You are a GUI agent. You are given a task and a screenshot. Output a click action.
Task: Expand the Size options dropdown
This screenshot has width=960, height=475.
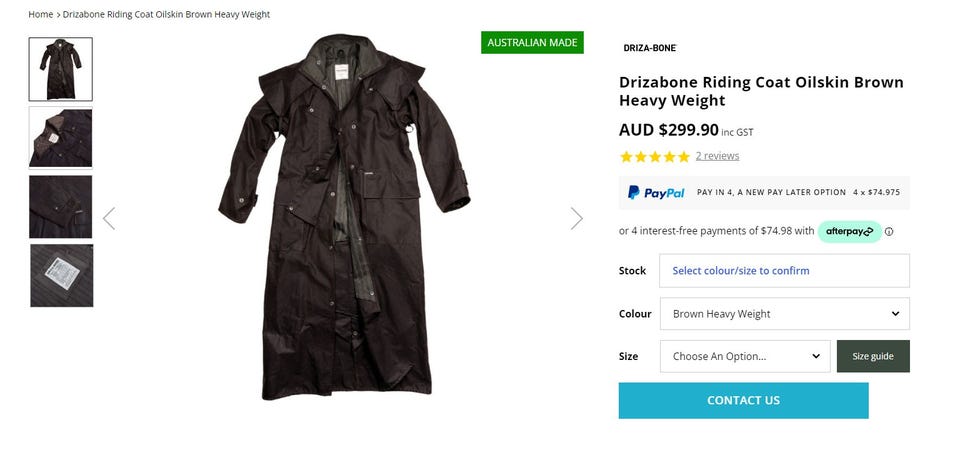745,356
